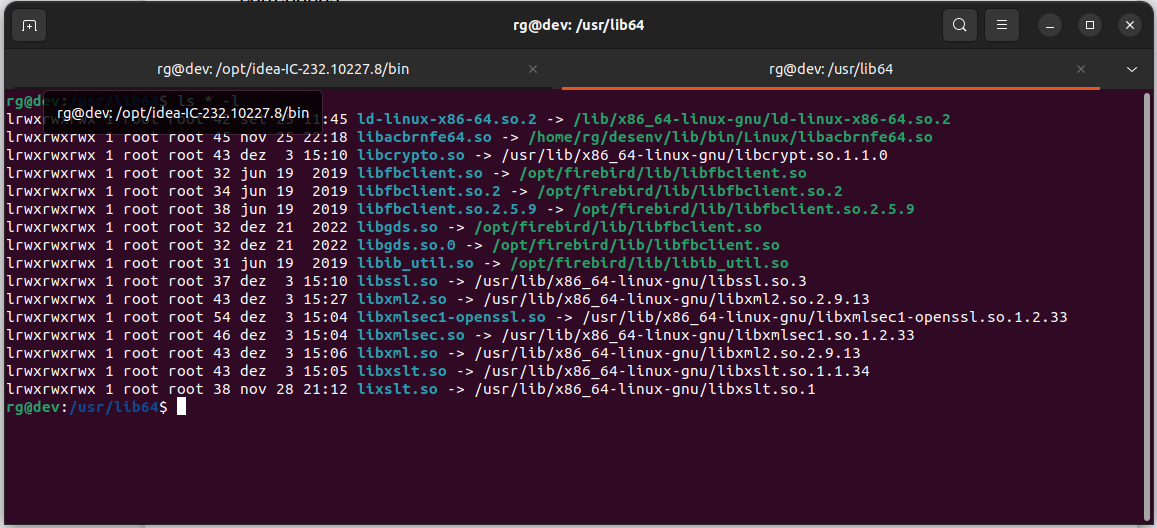Expand the tab list dropdown arrow

click(1133, 69)
